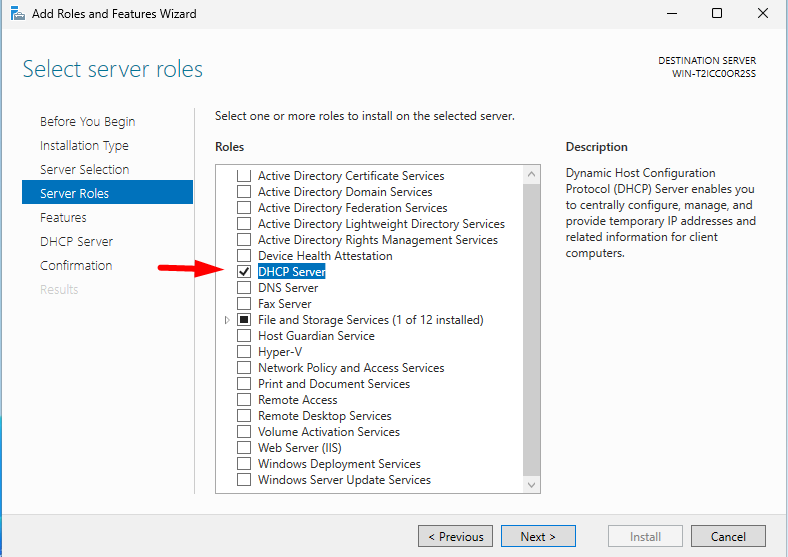
Task: Click the Next button
Action: (x=538, y=536)
